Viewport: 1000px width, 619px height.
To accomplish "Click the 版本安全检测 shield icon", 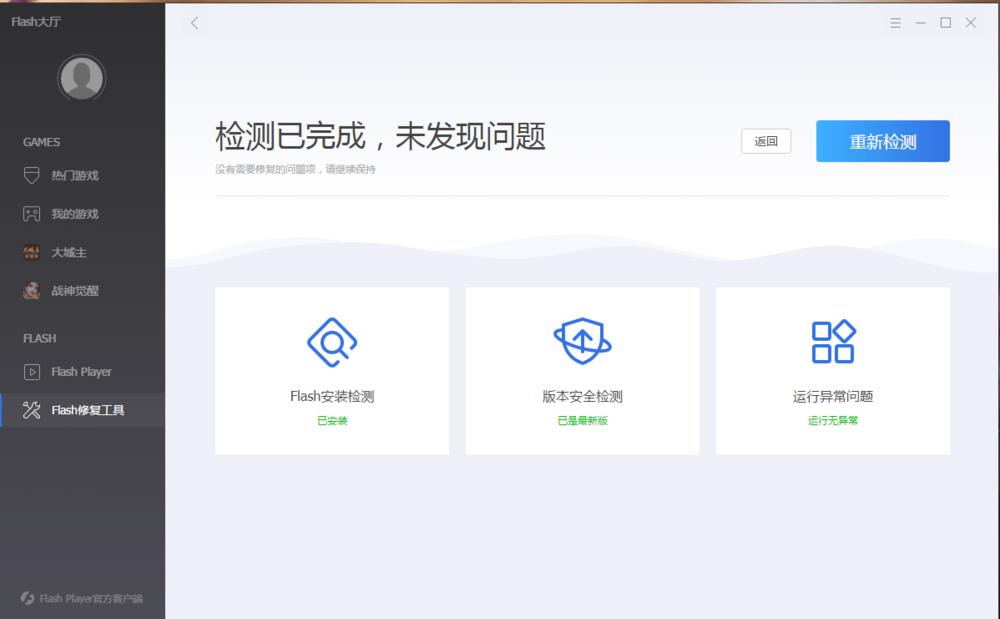I will [583, 338].
